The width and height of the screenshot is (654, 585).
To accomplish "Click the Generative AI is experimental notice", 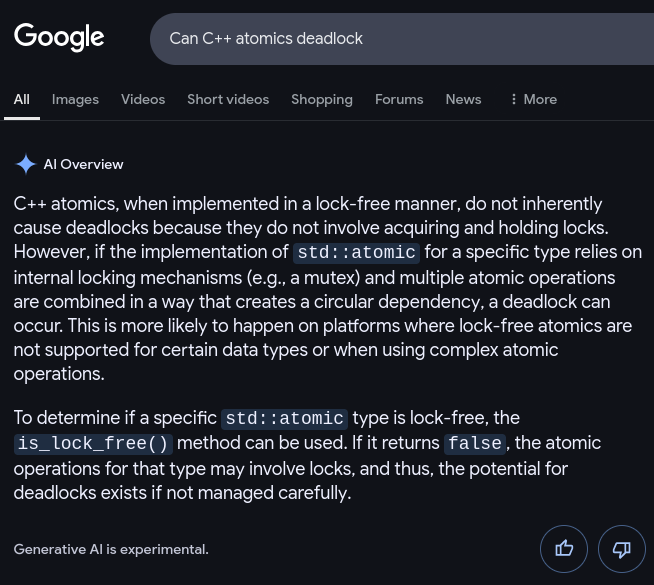I will tap(111, 549).
